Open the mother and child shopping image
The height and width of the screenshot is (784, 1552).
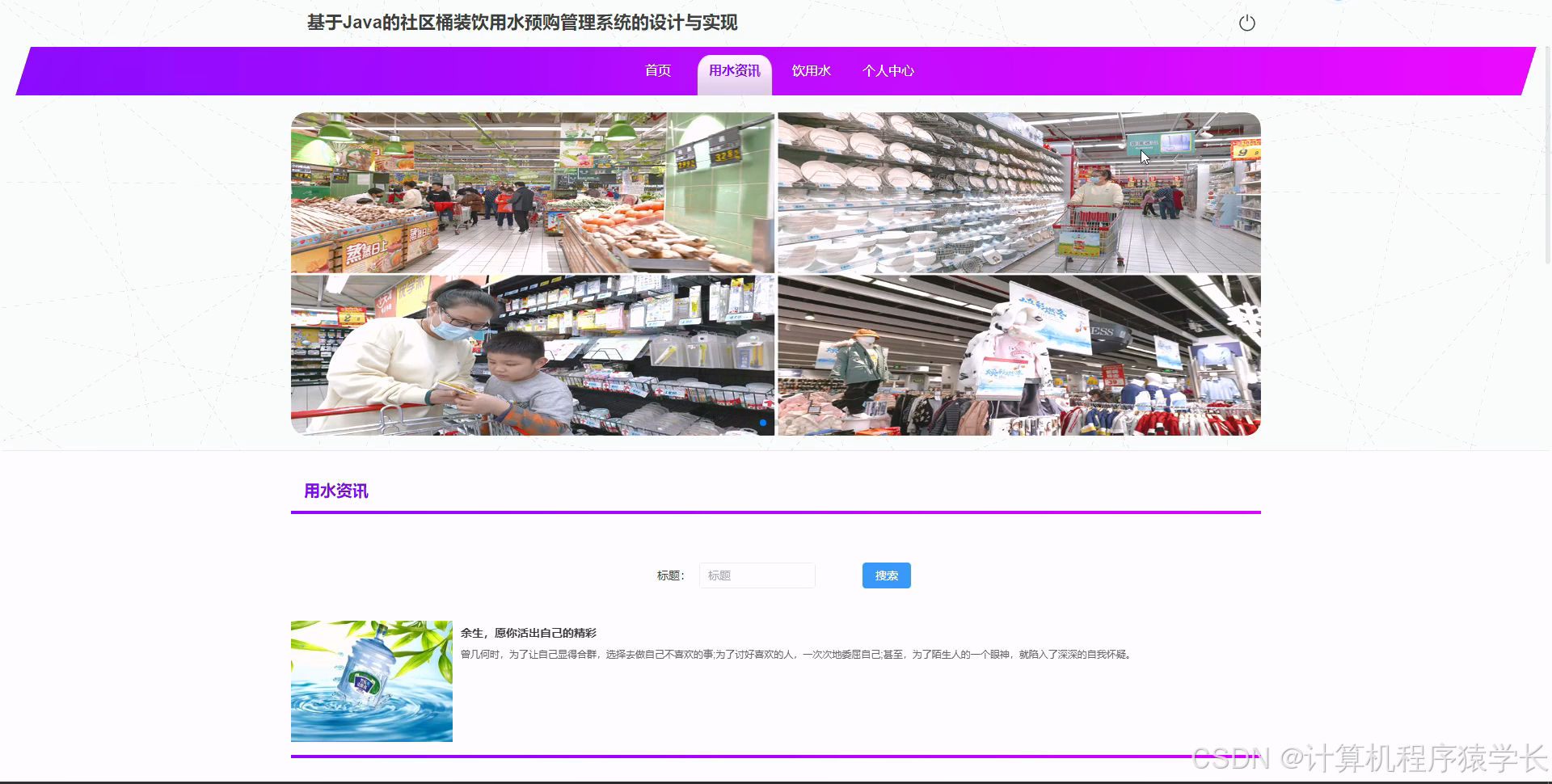click(x=532, y=354)
